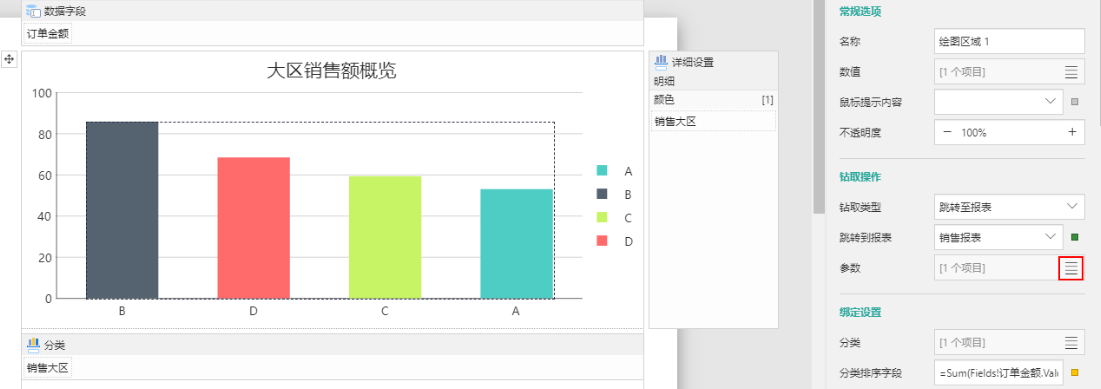Viewport: 1101px width, 389px height.
Task: Click the 数据字段 database icon
Action: [x=32, y=11]
